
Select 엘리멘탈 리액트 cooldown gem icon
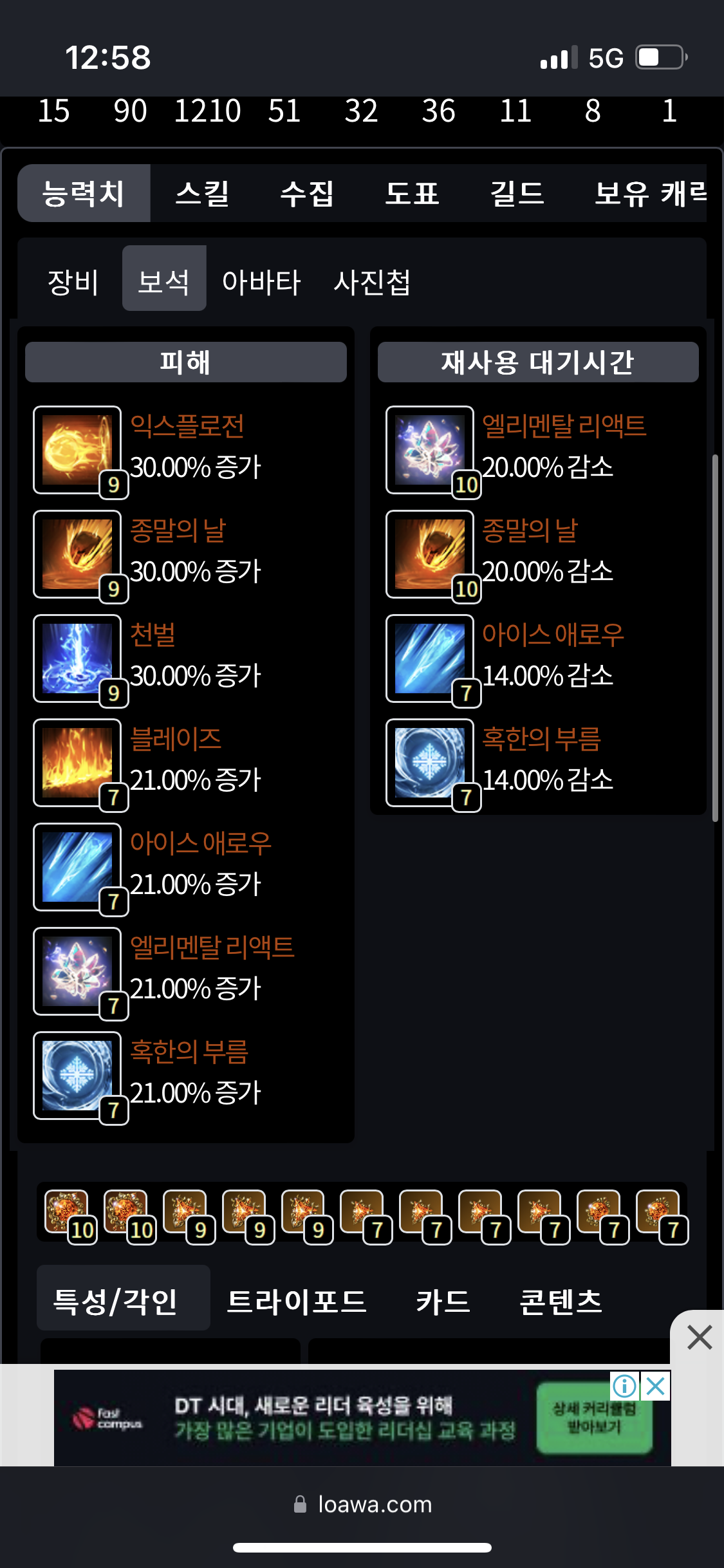point(430,450)
